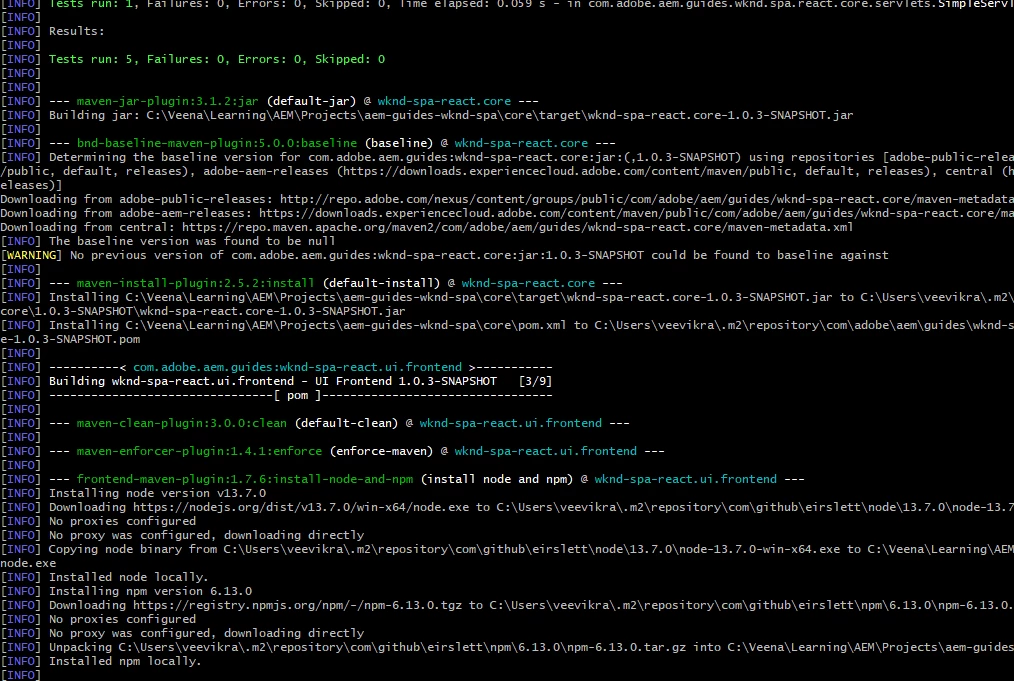This screenshot has height=681, width=1014.
Task: Click the "node.exe" wrapped line
Action: [x=28, y=563]
